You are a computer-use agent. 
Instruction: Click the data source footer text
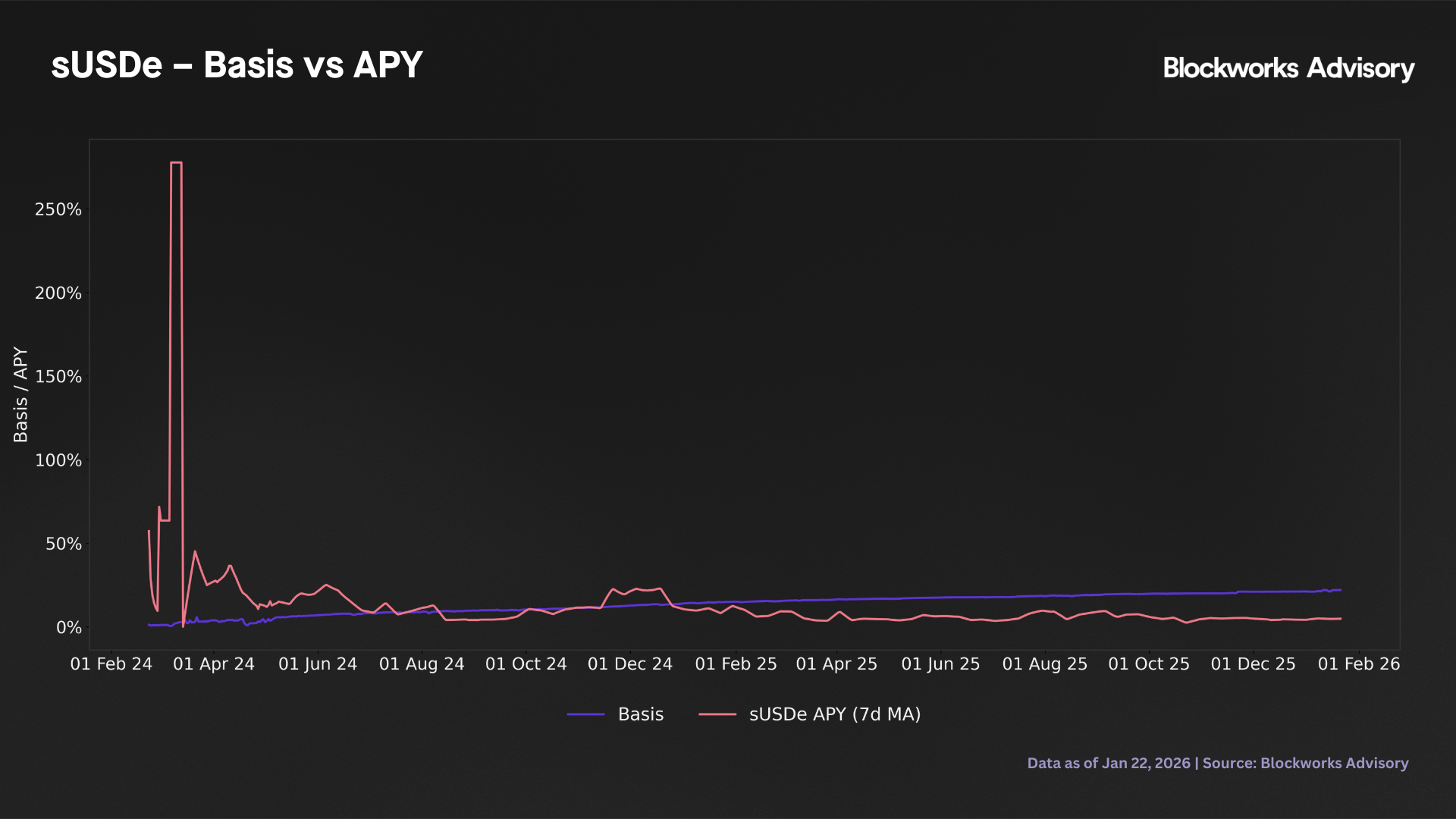point(1217,763)
